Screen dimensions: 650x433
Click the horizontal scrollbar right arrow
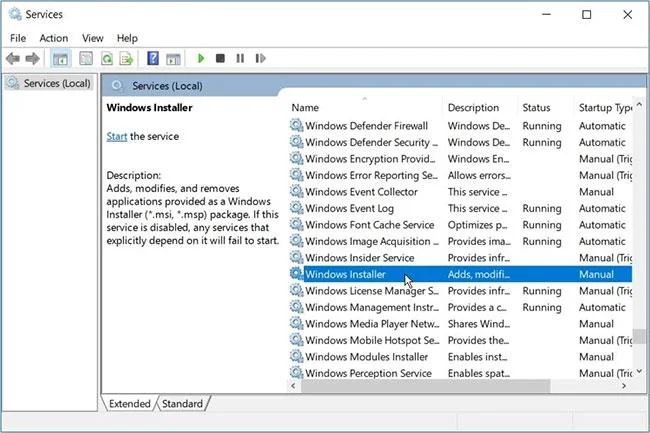click(624, 386)
